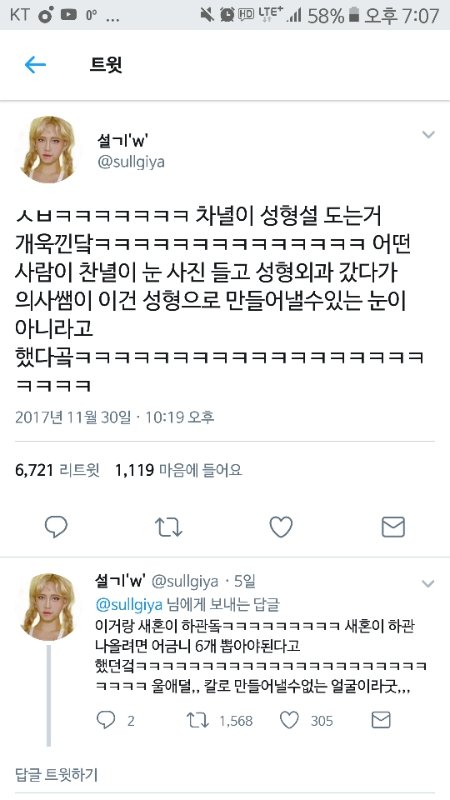Share main tweet via the envelope icon
450x800 pixels.
[x=393, y=527]
